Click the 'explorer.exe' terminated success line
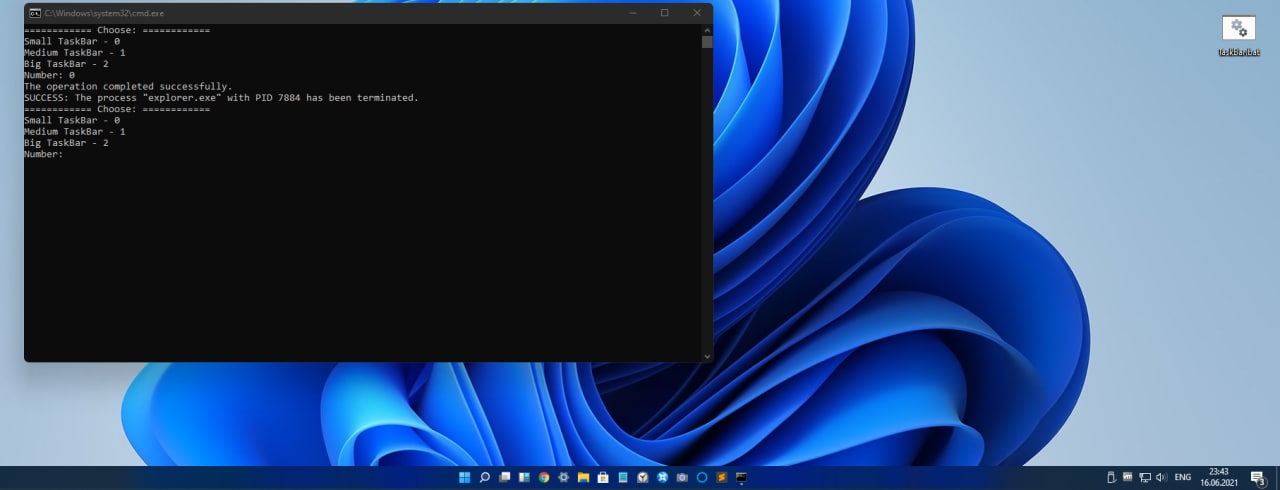Screen dimensions: 1280x490 tap(221, 98)
